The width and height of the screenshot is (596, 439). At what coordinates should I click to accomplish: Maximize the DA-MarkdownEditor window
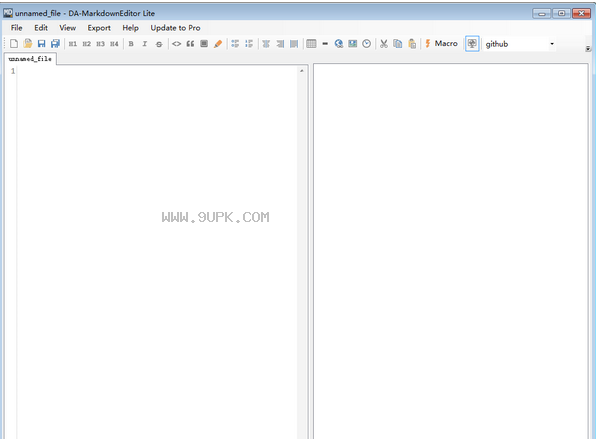pyautogui.click(x=561, y=14)
